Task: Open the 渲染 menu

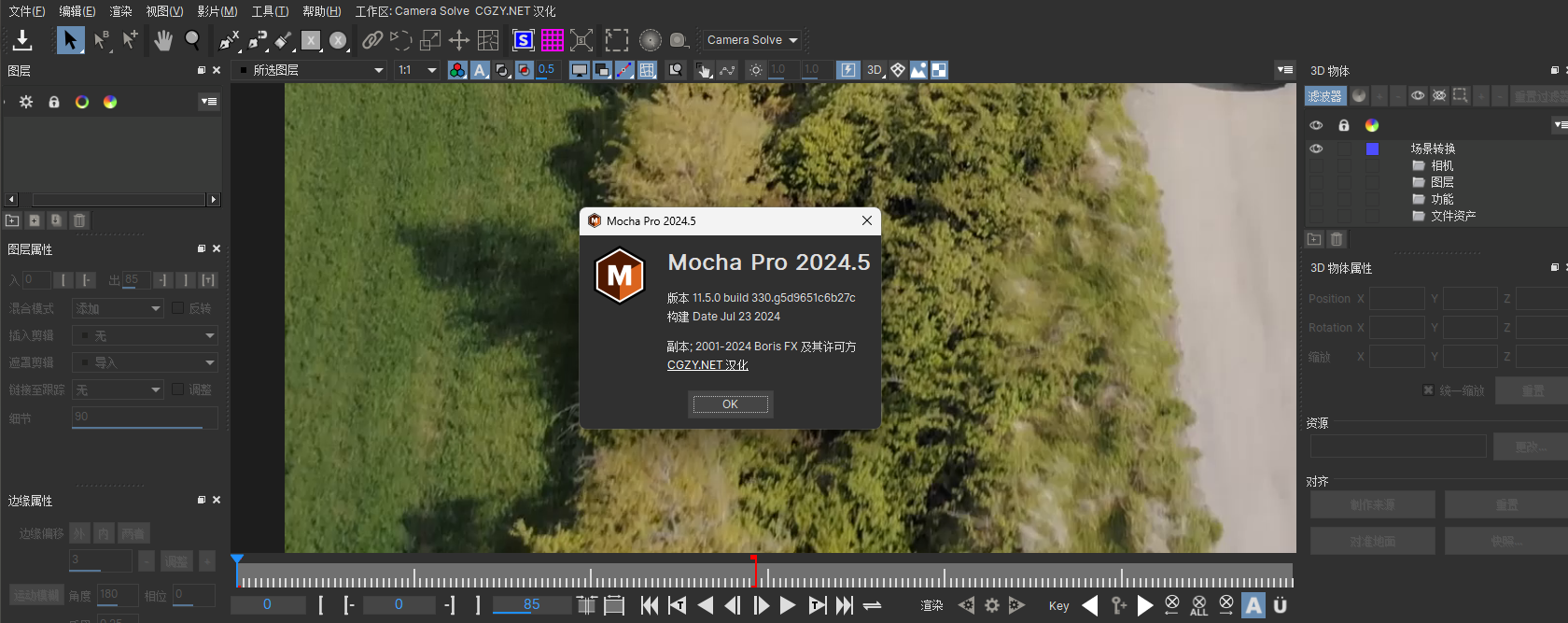Action: pyautogui.click(x=120, y=11)
